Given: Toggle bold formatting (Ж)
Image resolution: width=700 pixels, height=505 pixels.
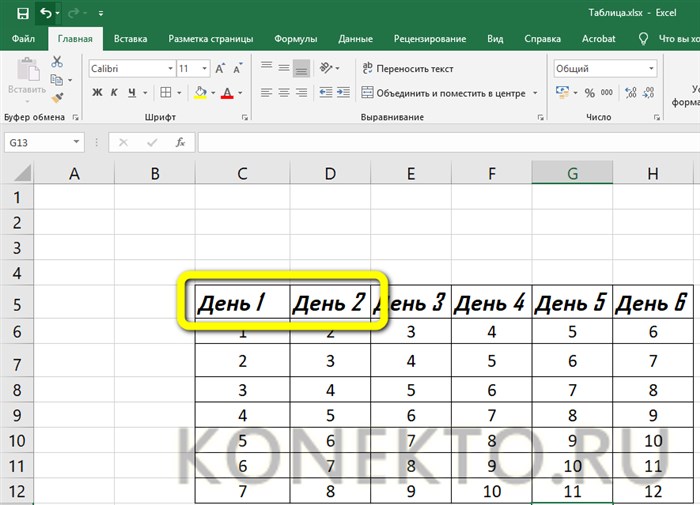Looking at the screenshot, I should click(97, 92).
